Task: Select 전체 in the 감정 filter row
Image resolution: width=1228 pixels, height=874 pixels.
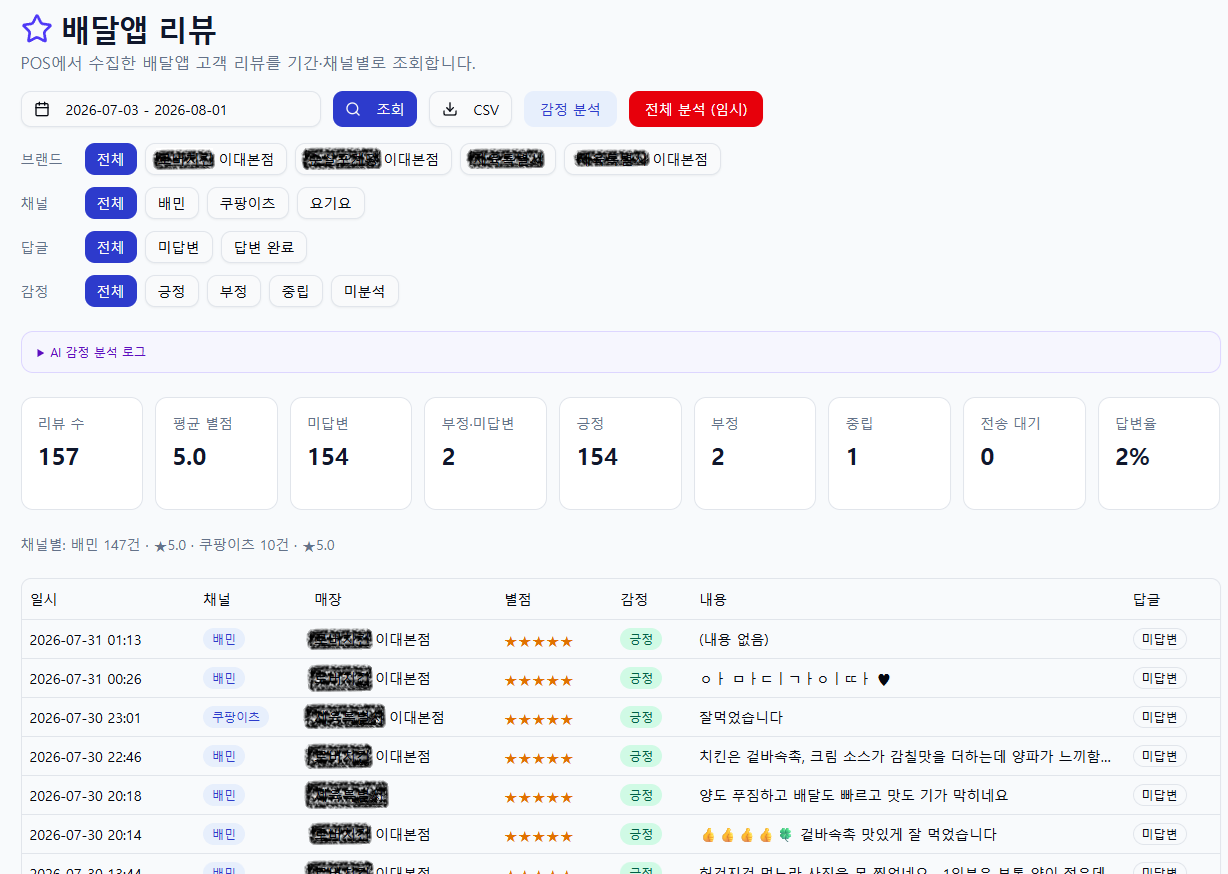Action: click(x=111, y=291)
